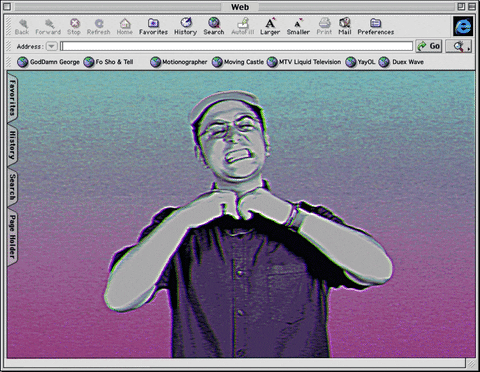Open the Preferences toolbar icon
480x372 pixels.
376,27
